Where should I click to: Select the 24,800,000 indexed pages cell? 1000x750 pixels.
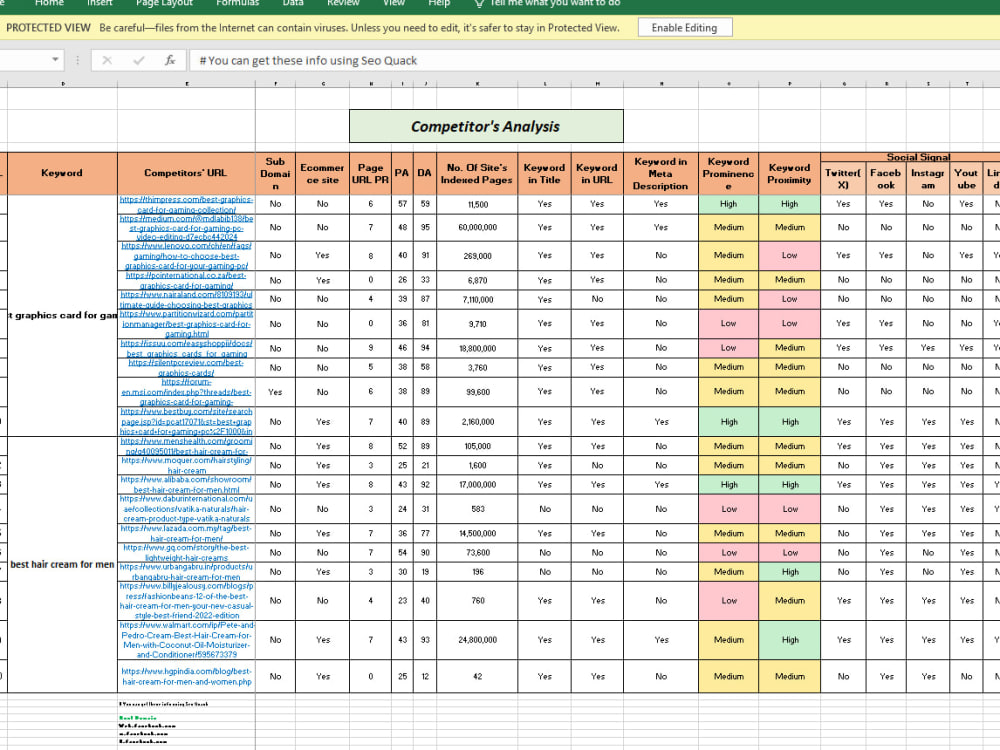pos(477,640)
